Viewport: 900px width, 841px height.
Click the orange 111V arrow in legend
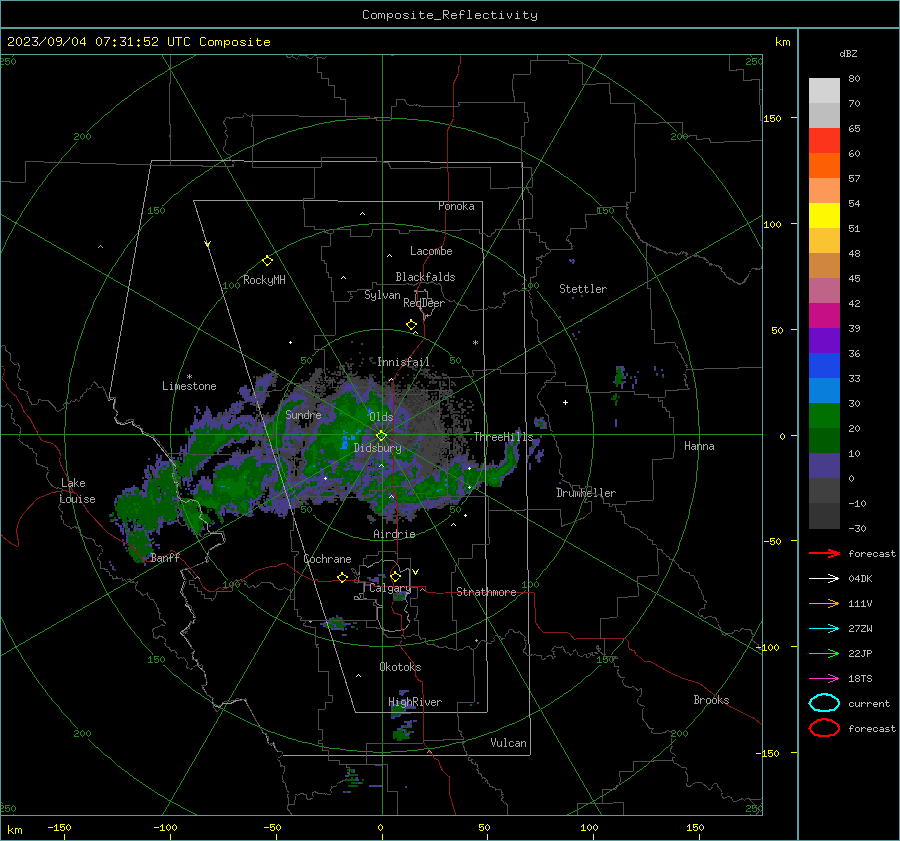(x=824, y=603)
